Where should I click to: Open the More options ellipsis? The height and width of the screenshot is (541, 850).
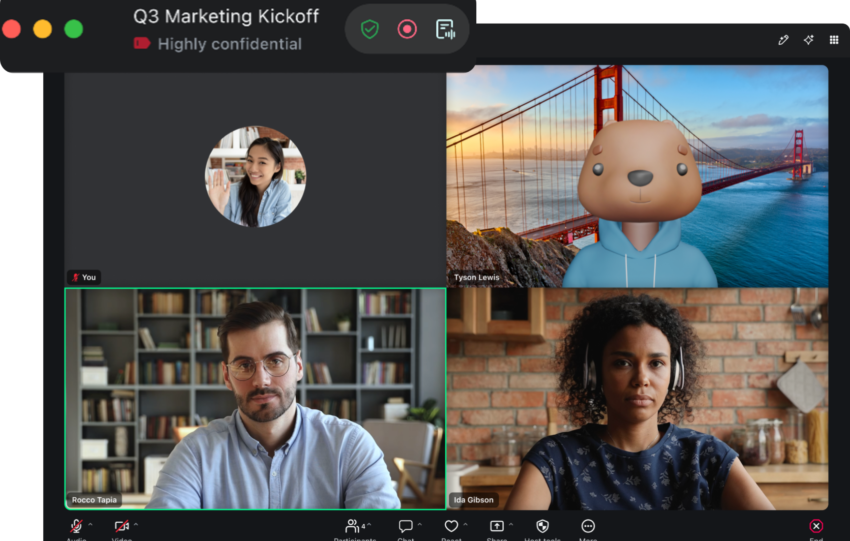588,526
